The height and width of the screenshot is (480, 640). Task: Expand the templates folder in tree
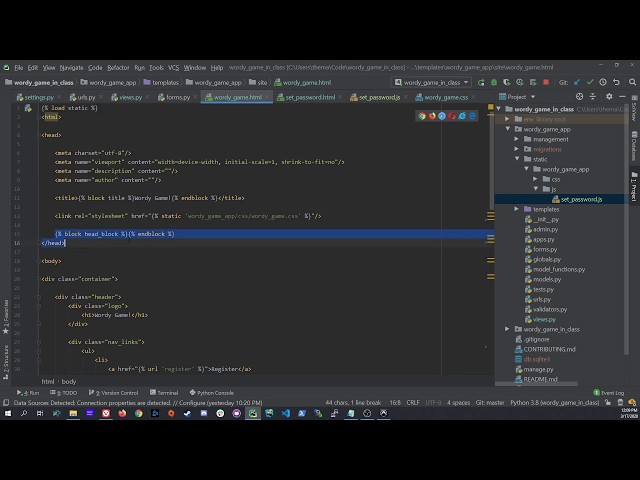[x=517, y=209]
